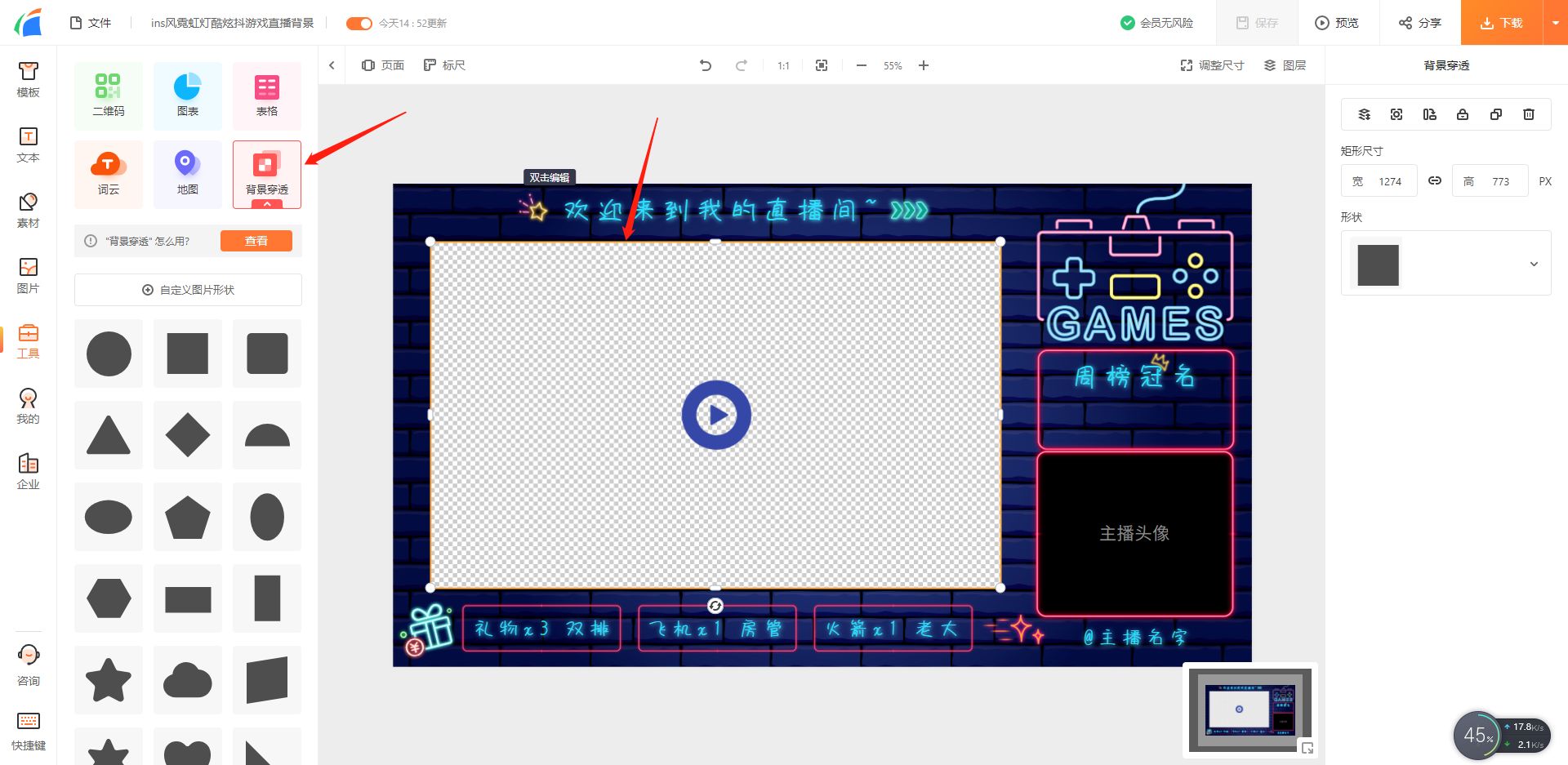Open the 图片 images sidebar tab
The width and height of the screenshot is (1568, 765).
coord(28,275)
